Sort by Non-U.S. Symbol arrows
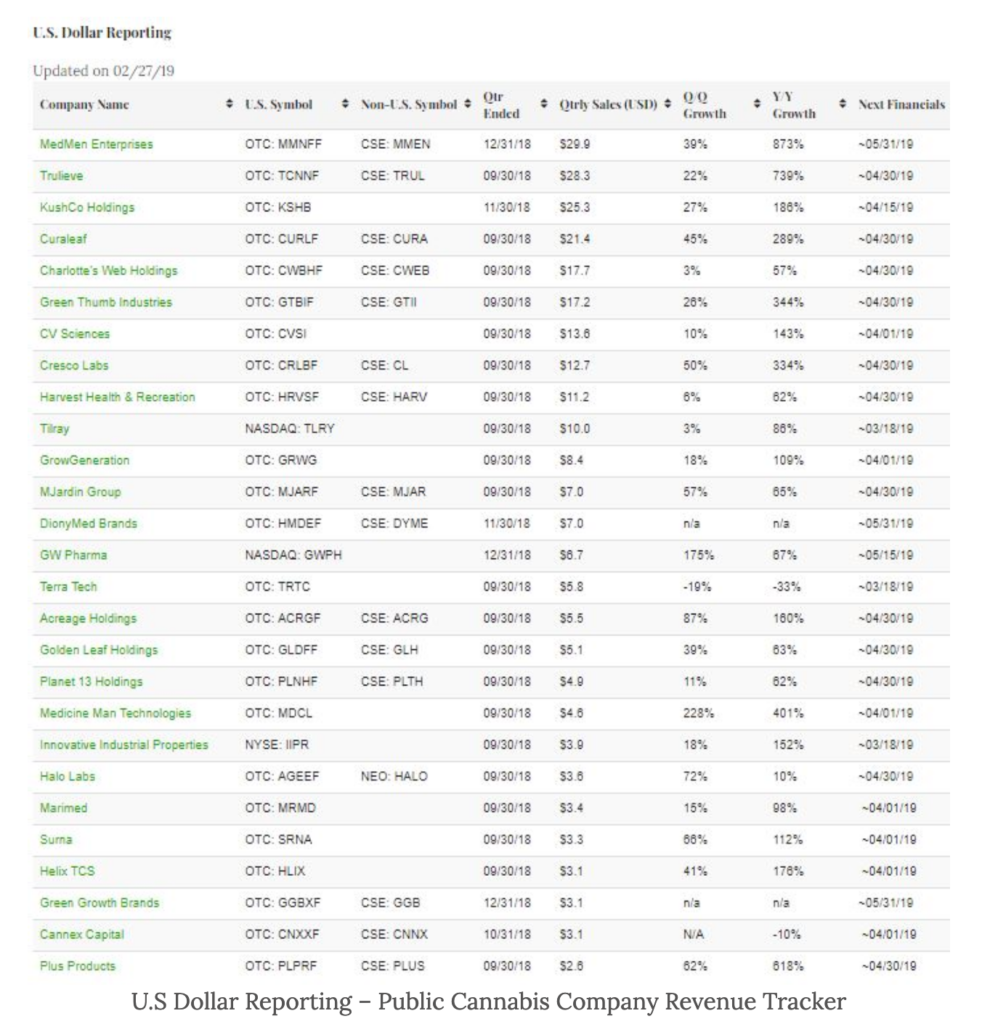Screen dimensions: 982x1024 pyautogui.click(x=467, y=104)
